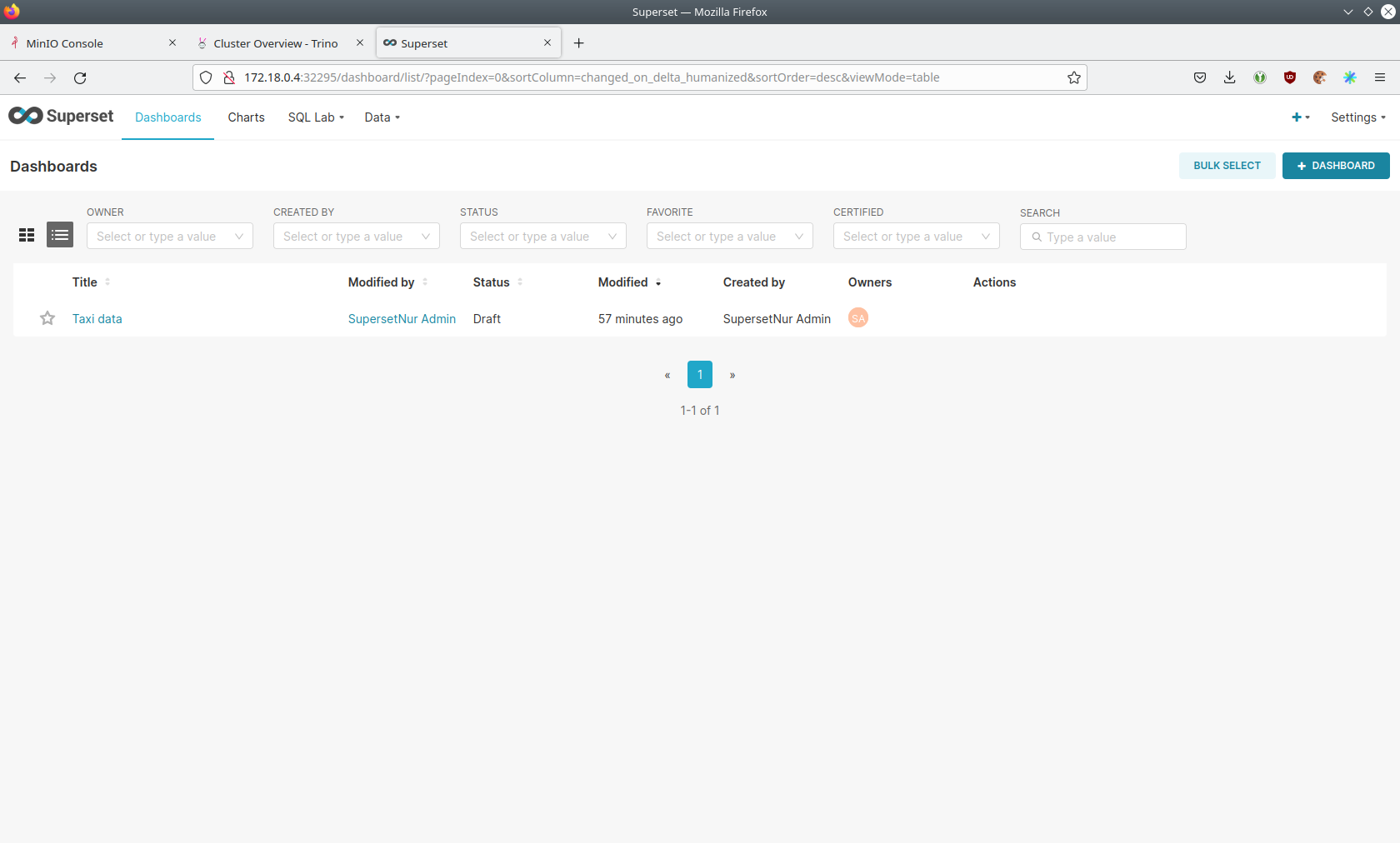
Task: Click the + Dashboard button
Action: point(1335,166)
